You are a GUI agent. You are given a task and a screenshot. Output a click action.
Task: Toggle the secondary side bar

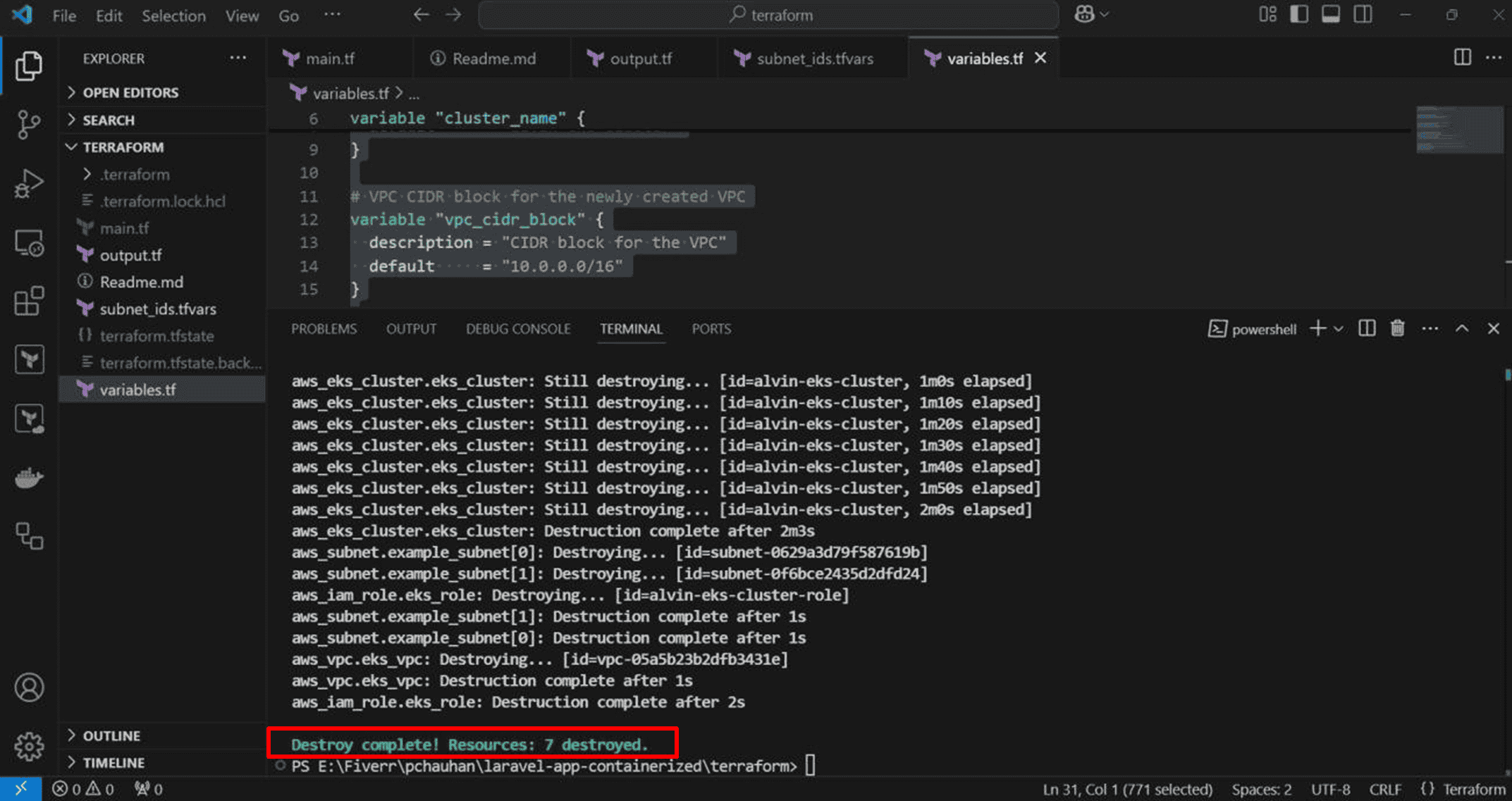[x=1363, y=15]
